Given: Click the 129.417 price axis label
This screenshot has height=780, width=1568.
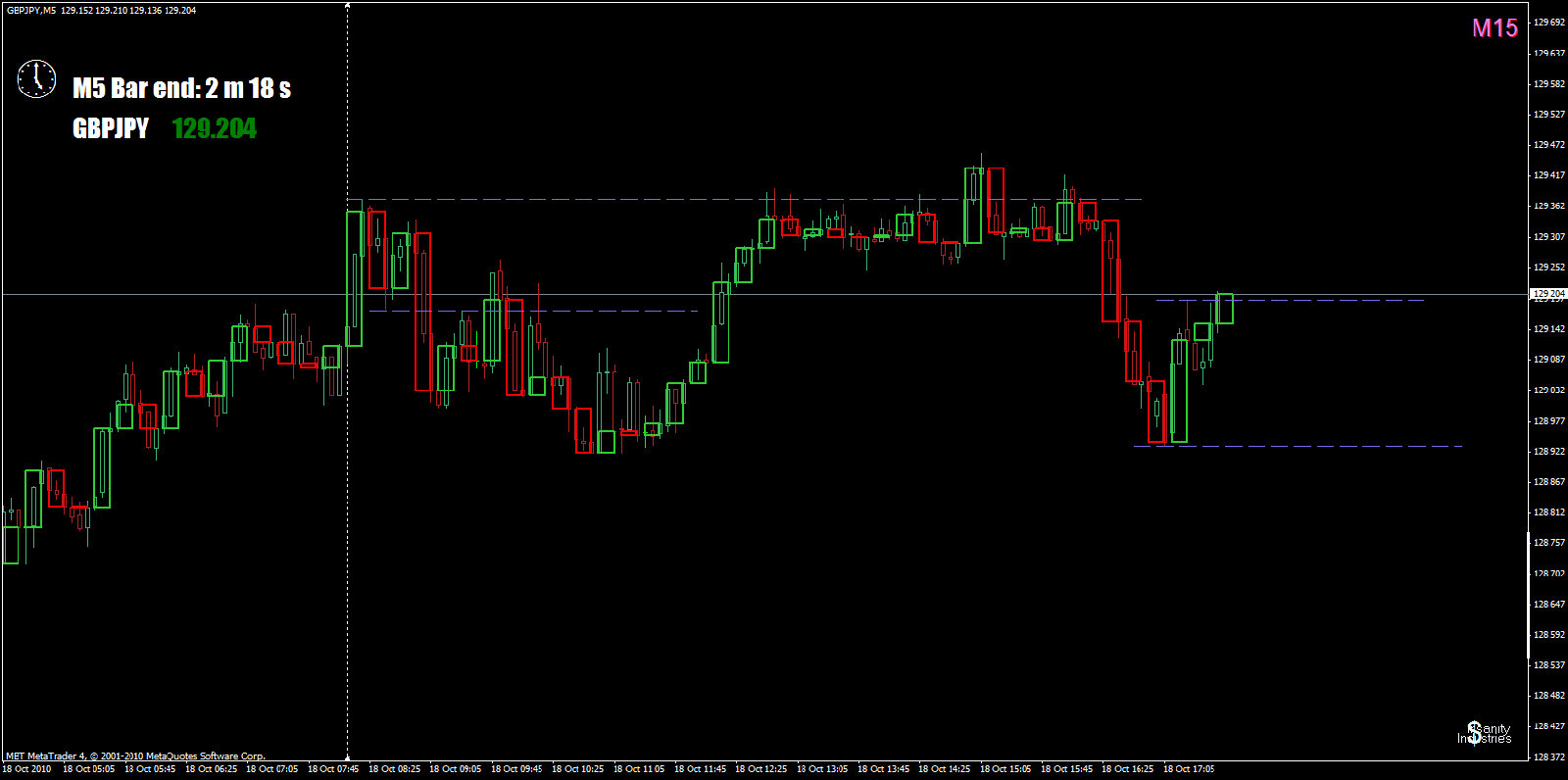Looking at the screenshot, I should tap(1549, 175).
